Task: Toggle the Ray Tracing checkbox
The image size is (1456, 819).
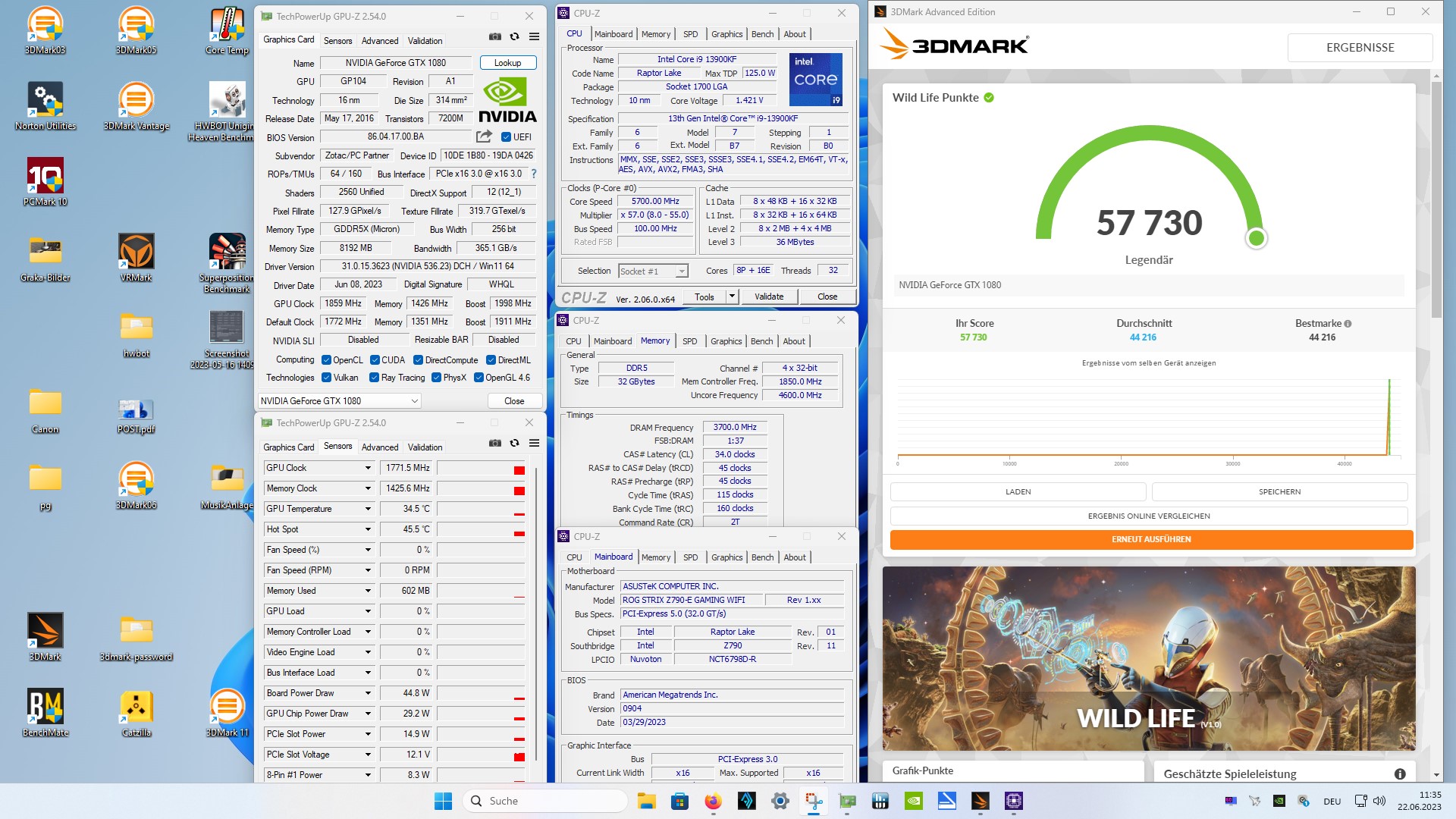Action: point(374,378)
